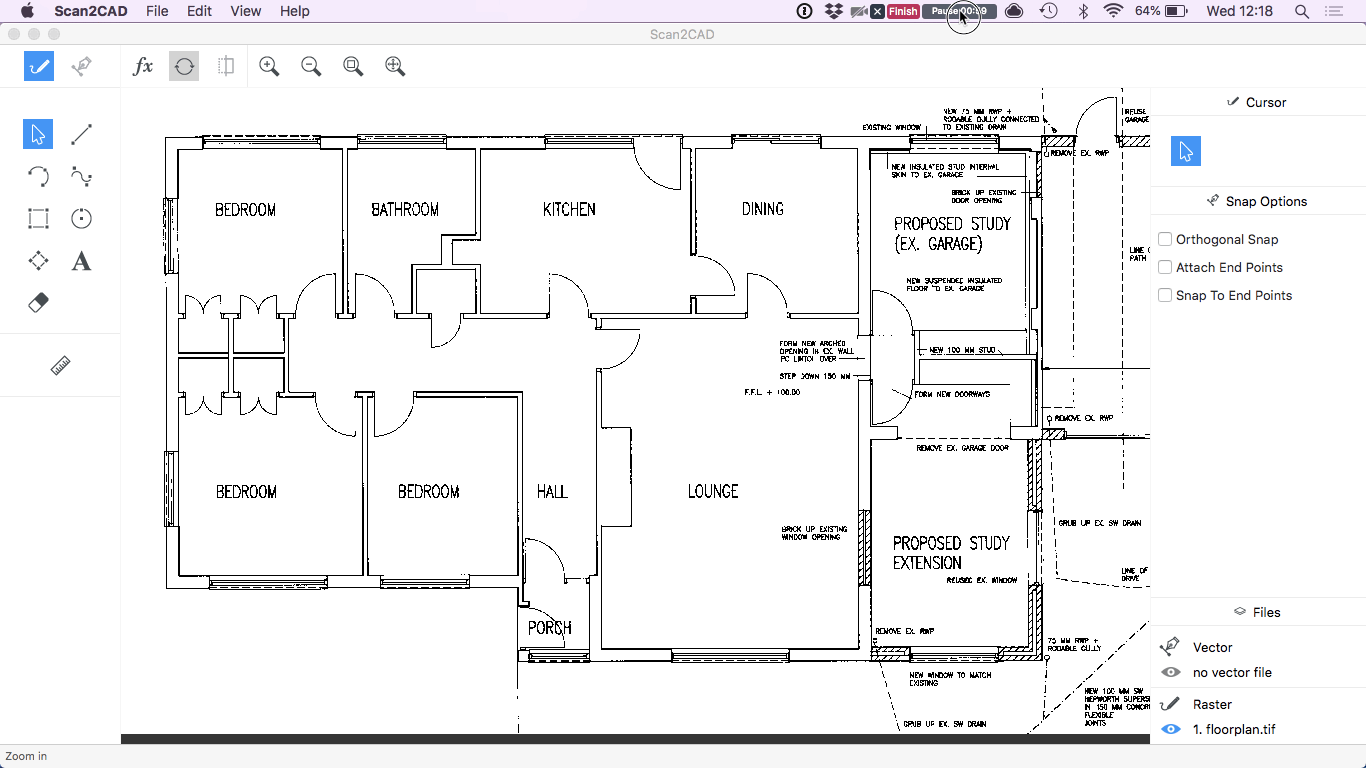Collapse the Snap Options section
1366x768 pixels.
coord(1257,201)
